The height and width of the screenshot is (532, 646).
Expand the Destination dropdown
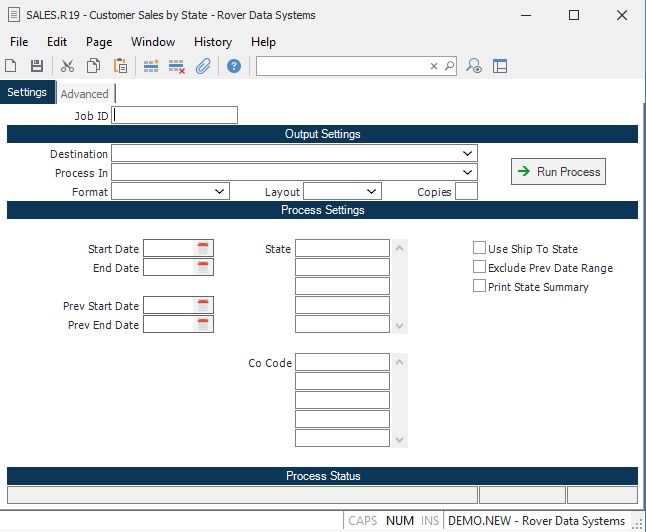pyautogui.click(x=468, y=154)
